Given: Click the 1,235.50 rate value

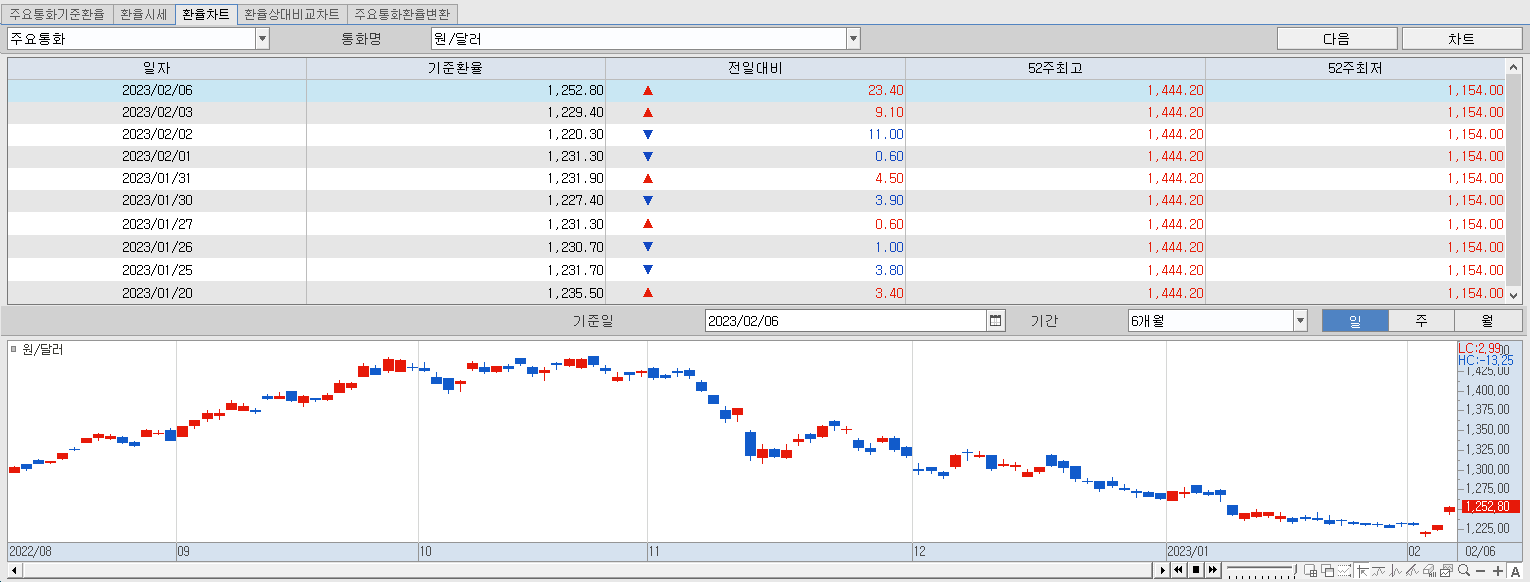Looking at the screenshot, I should pos(575,293).
